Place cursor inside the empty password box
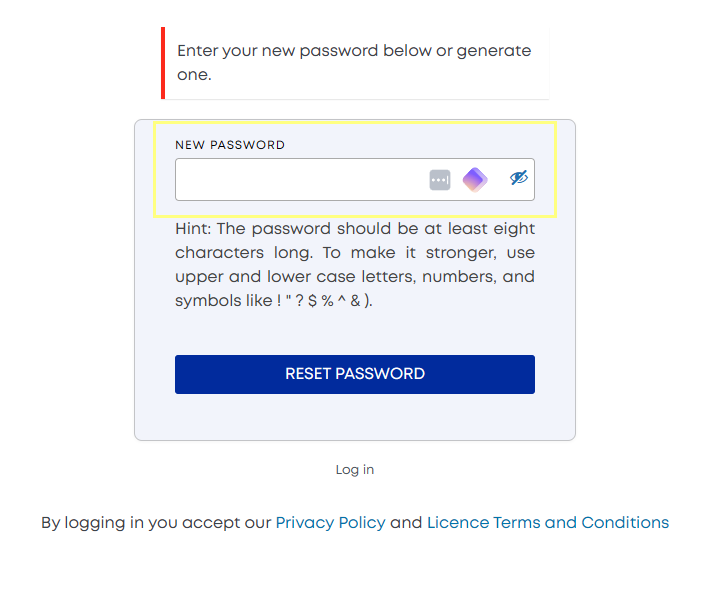This screenshot has height=595, width=707. [301, 179]
